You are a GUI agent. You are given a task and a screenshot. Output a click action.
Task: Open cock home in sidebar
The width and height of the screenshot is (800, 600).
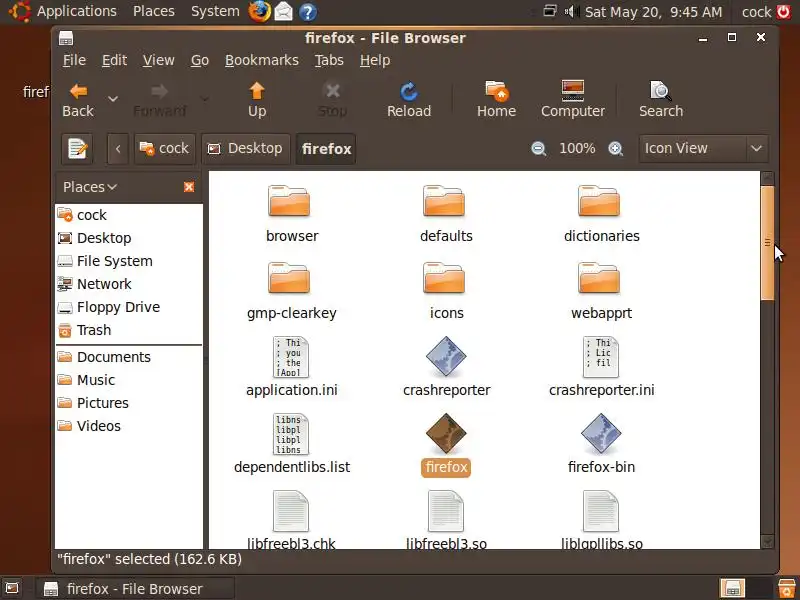[x=129, y=215]
